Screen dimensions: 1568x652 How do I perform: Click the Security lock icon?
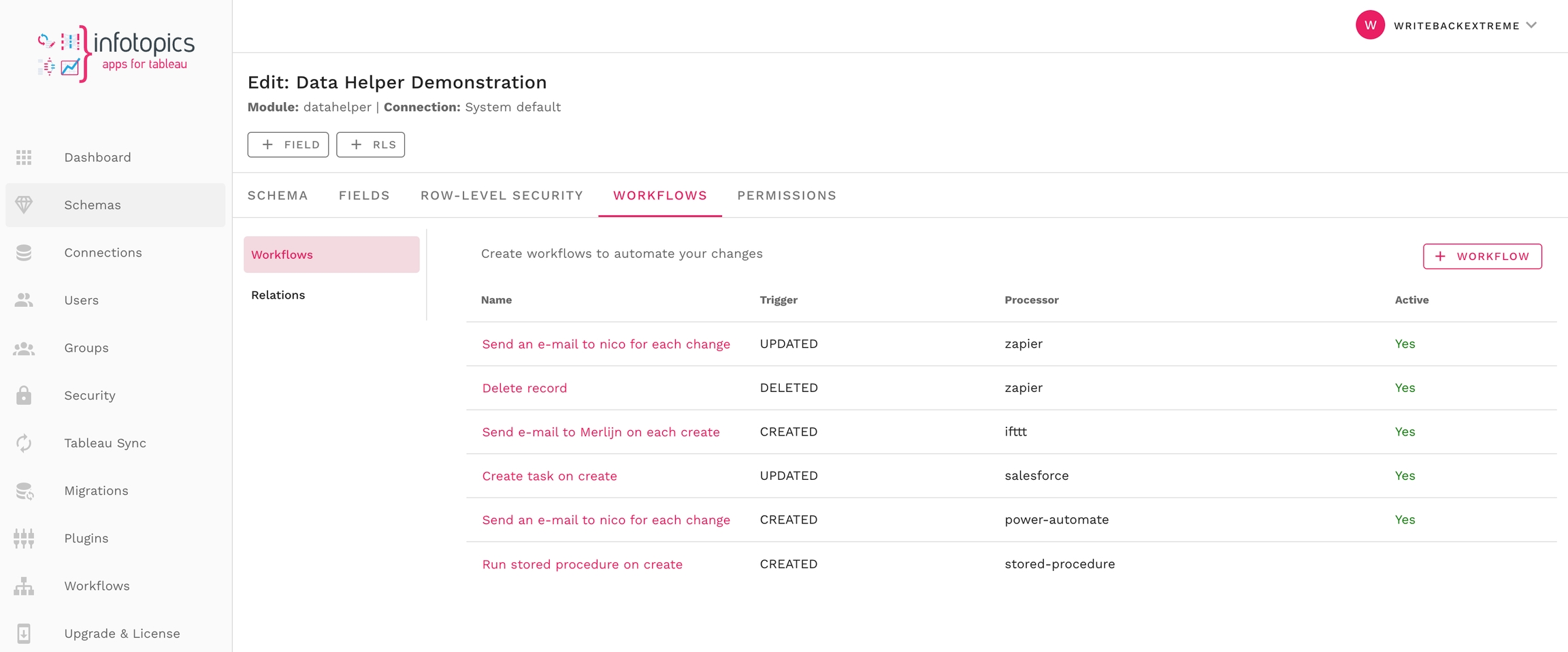[24, 395]
